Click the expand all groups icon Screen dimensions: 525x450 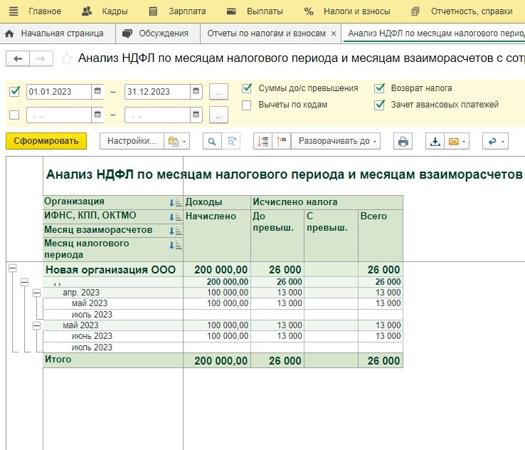(263, 141)
